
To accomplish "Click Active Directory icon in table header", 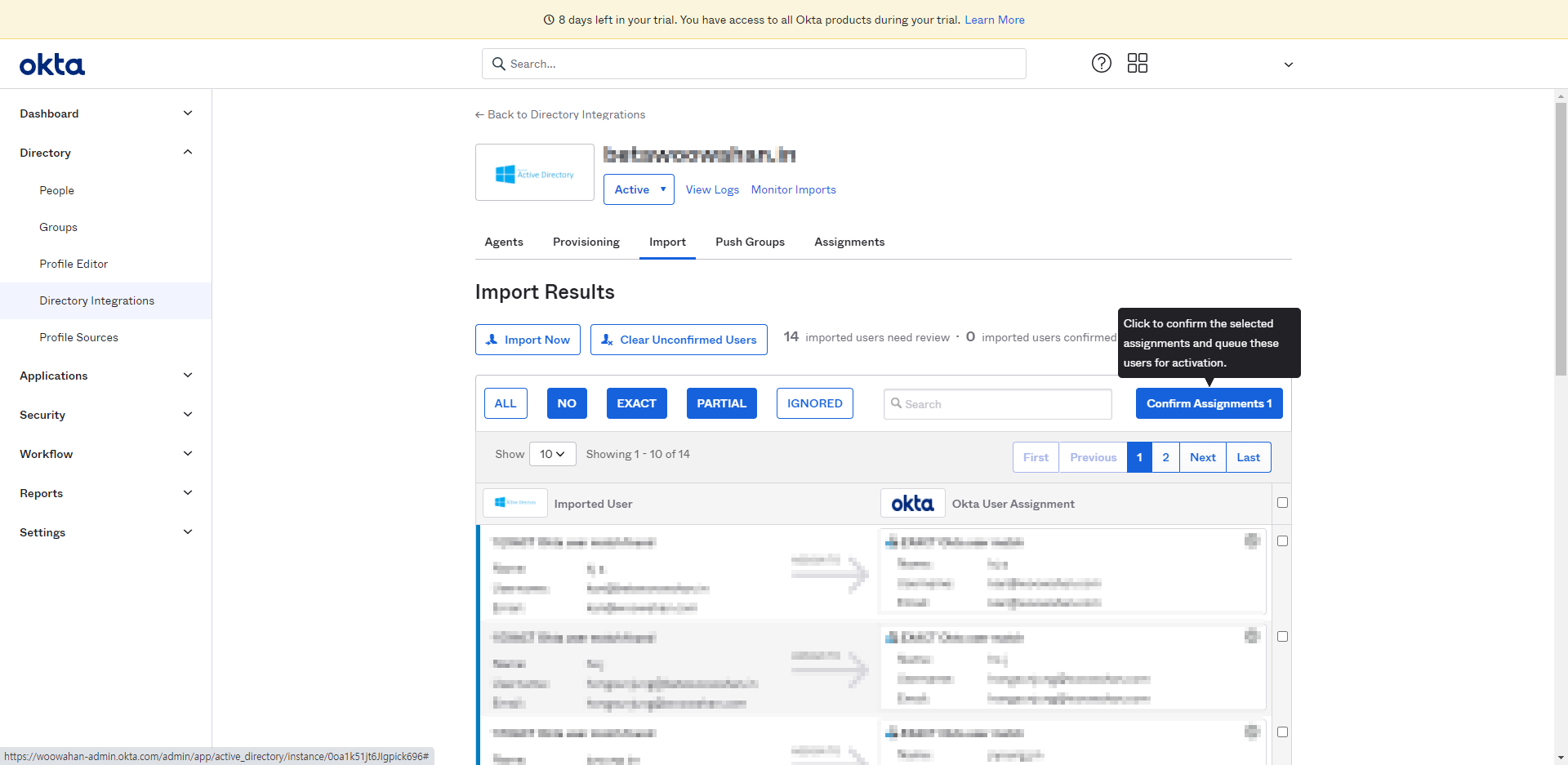I will (x=515, y=503).
